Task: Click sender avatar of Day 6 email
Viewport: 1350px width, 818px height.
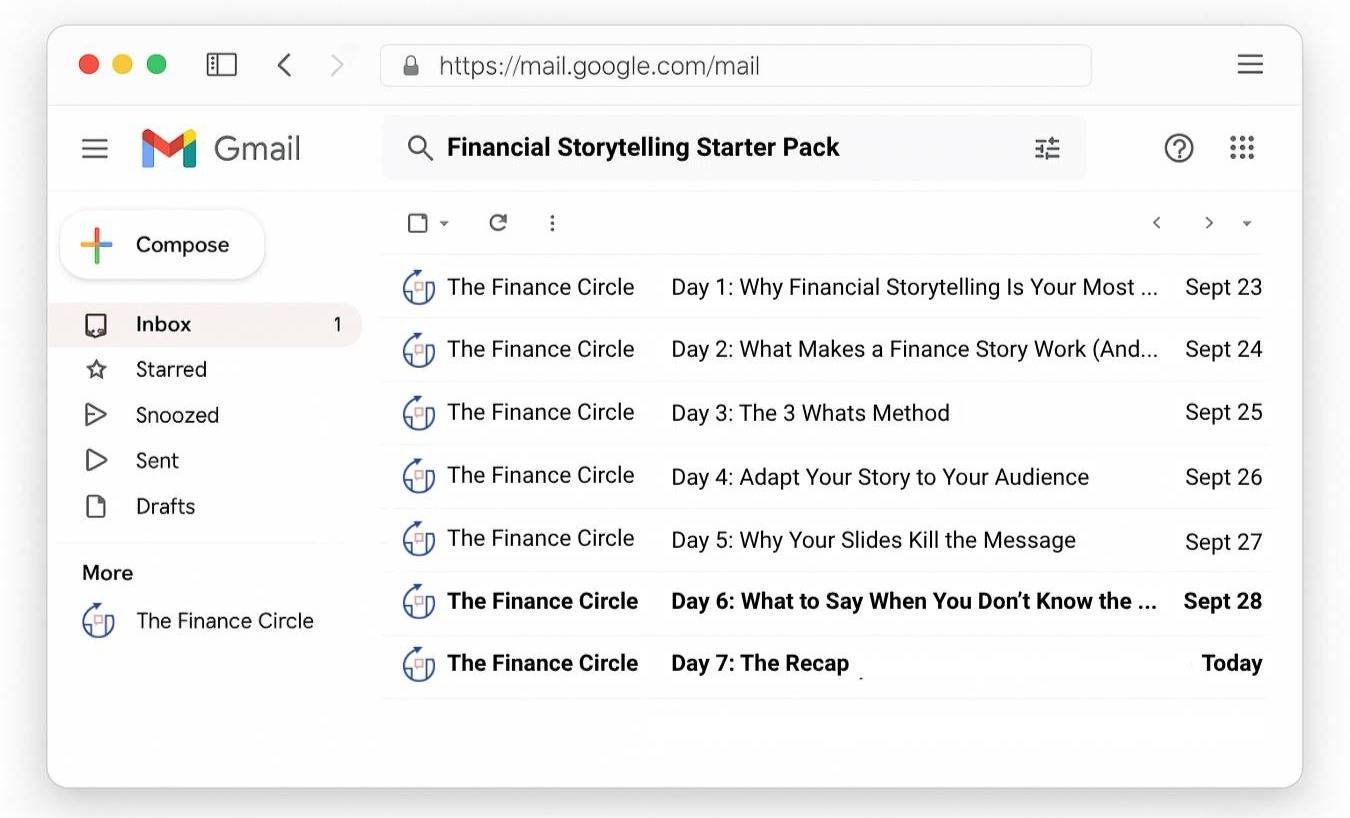Action: (419, 602)
